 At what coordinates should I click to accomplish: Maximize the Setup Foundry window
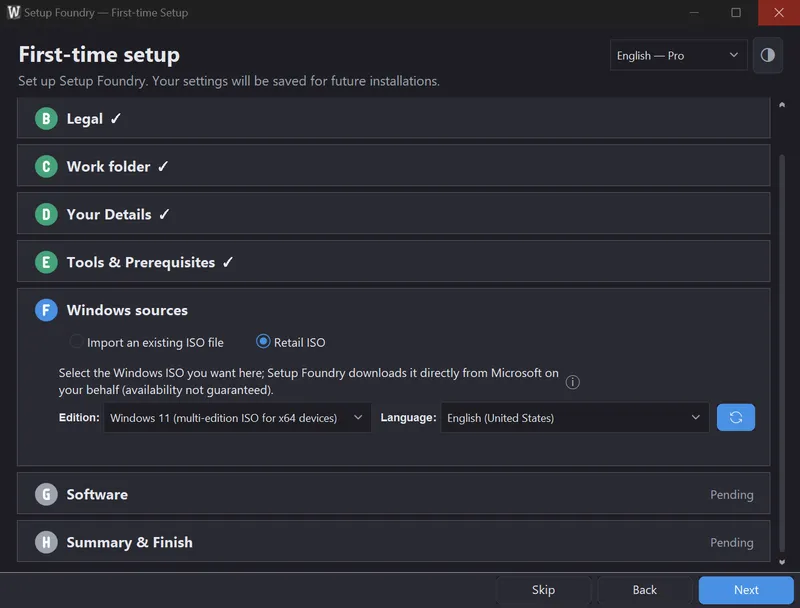[736, 12]
